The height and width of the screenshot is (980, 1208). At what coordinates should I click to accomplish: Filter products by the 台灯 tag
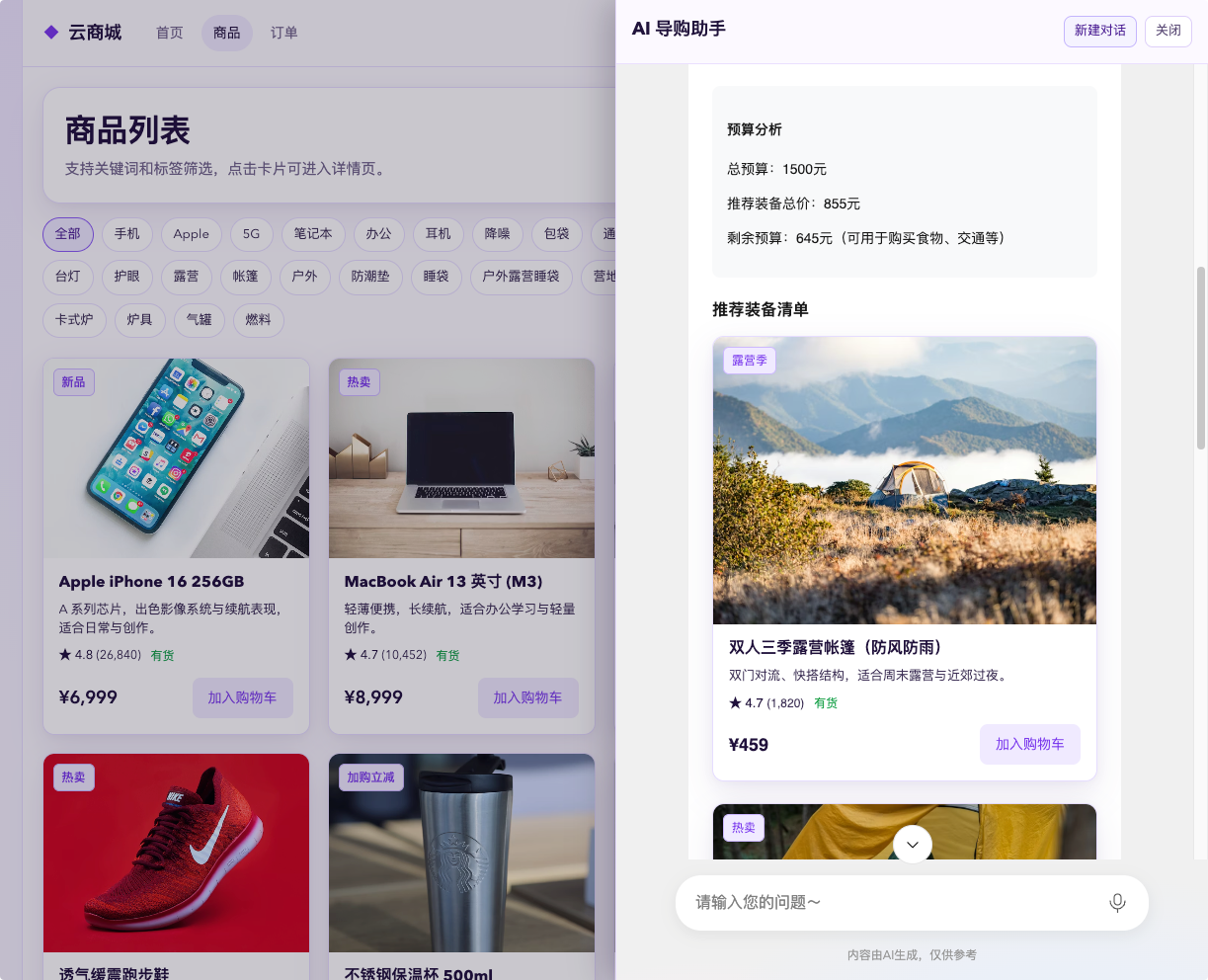click(x=68, y=277)
